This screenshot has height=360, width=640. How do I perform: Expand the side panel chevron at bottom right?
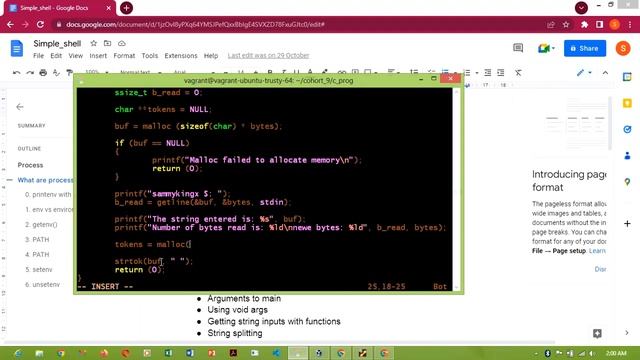(x=627, y=333)
